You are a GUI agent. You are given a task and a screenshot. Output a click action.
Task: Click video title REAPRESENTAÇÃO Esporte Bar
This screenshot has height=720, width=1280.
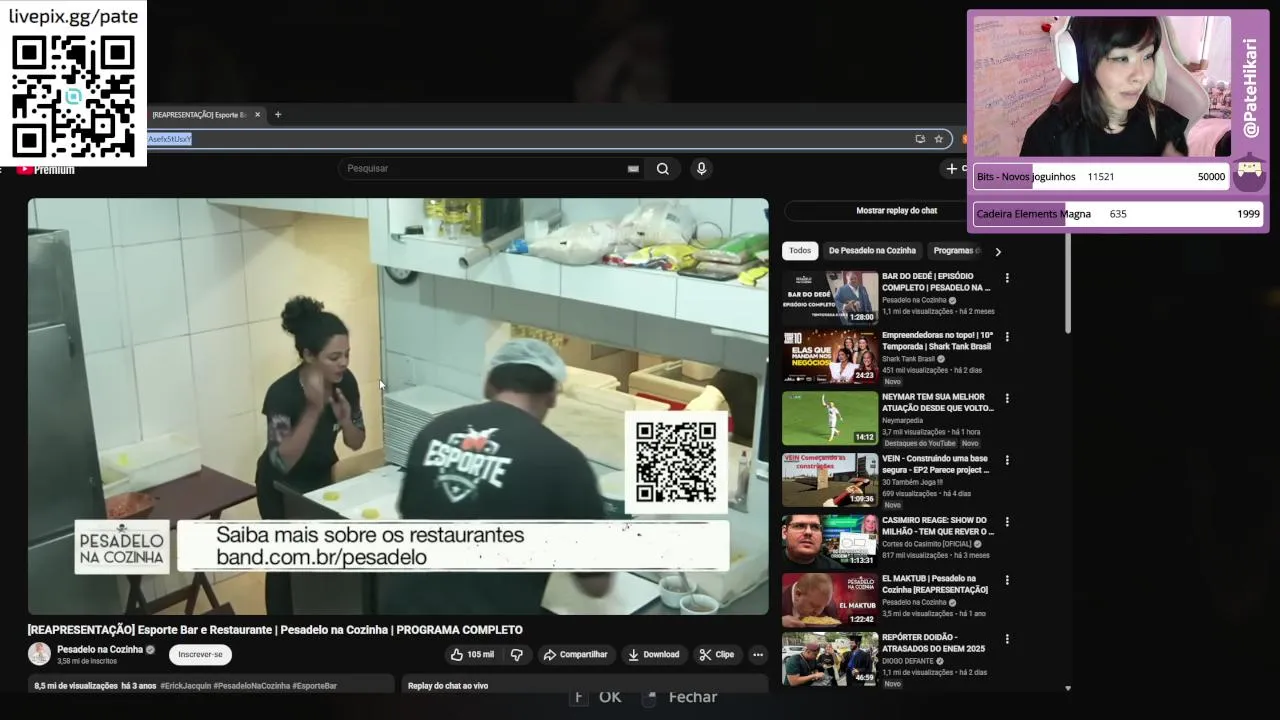275,630
